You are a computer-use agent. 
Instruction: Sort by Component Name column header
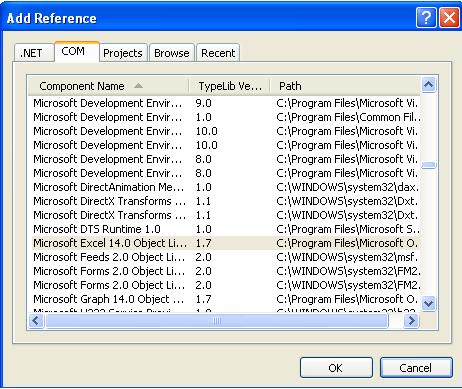pos(108,86)
